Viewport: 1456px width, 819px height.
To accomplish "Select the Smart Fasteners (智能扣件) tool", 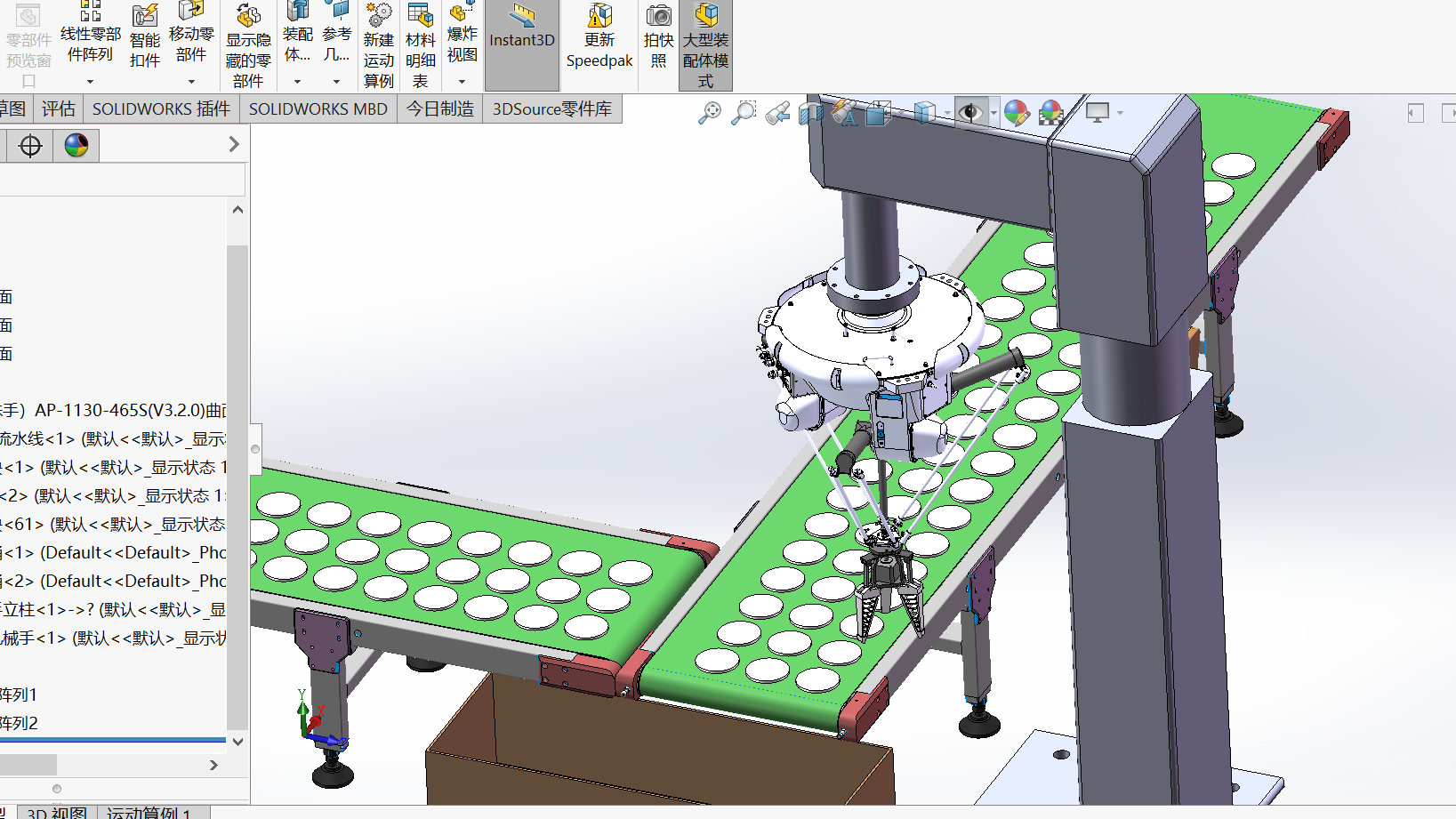I will tap(145, 37).
